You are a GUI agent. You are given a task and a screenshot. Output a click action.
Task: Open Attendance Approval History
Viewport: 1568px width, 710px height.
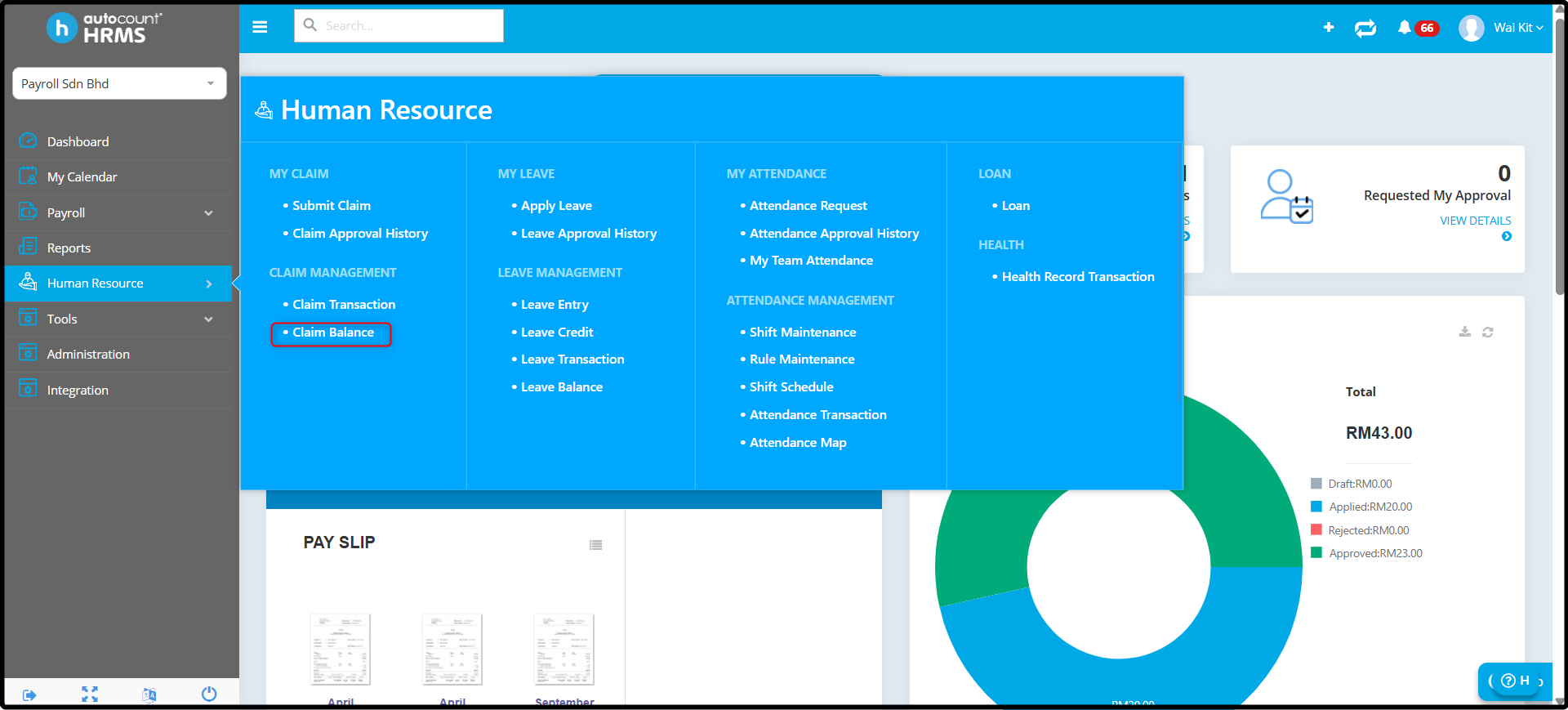coord(834,234)
